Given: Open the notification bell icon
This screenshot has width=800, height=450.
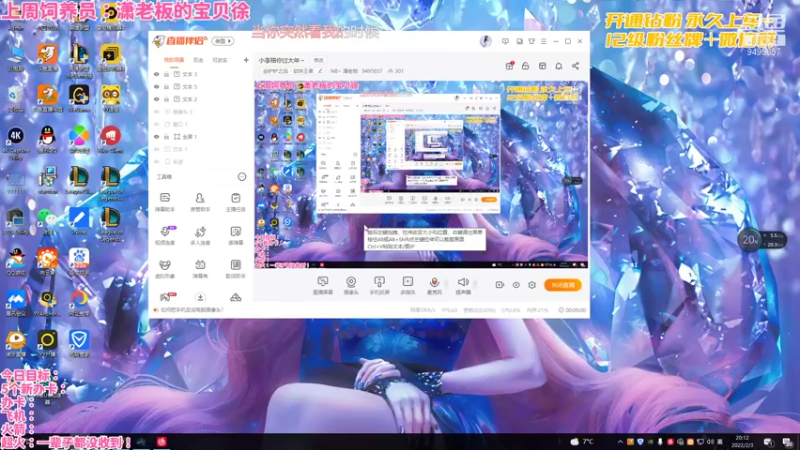Looking at the screenshot, I should (x=559, y=66).
